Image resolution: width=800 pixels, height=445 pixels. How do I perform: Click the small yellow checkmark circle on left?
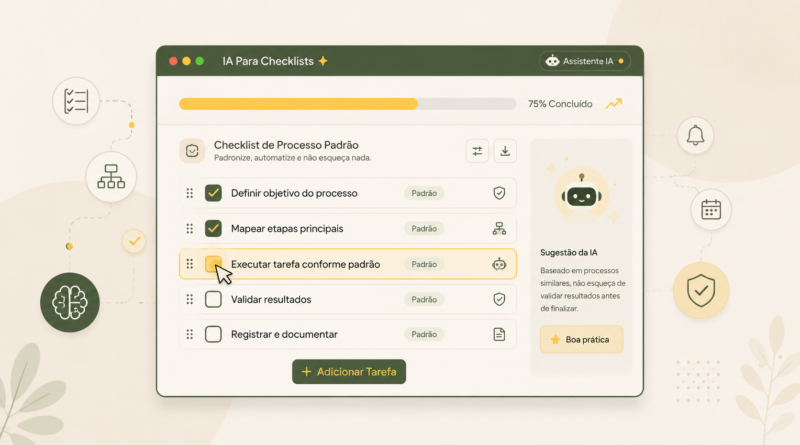point(134,241)
